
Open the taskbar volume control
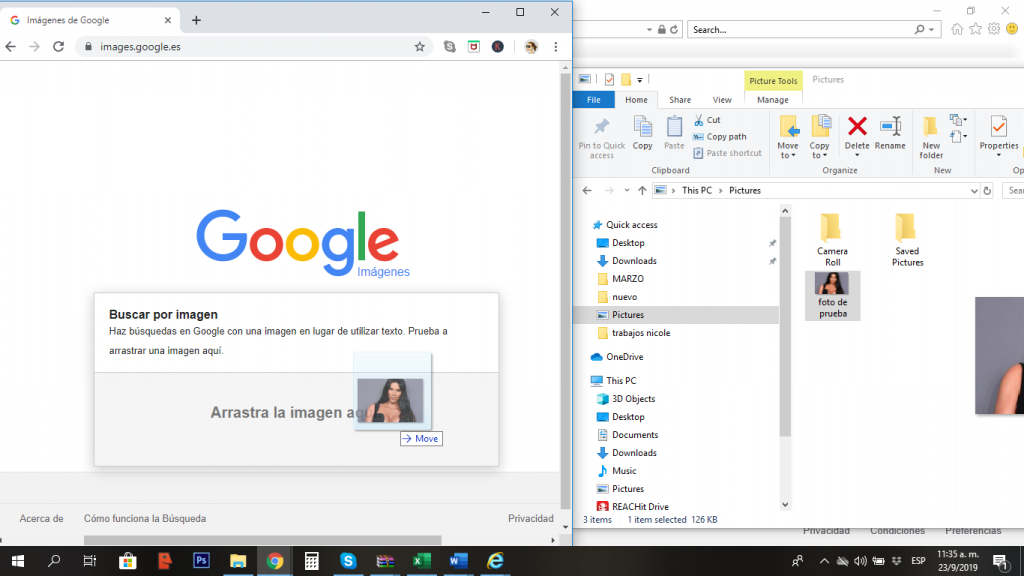point(860,561)
